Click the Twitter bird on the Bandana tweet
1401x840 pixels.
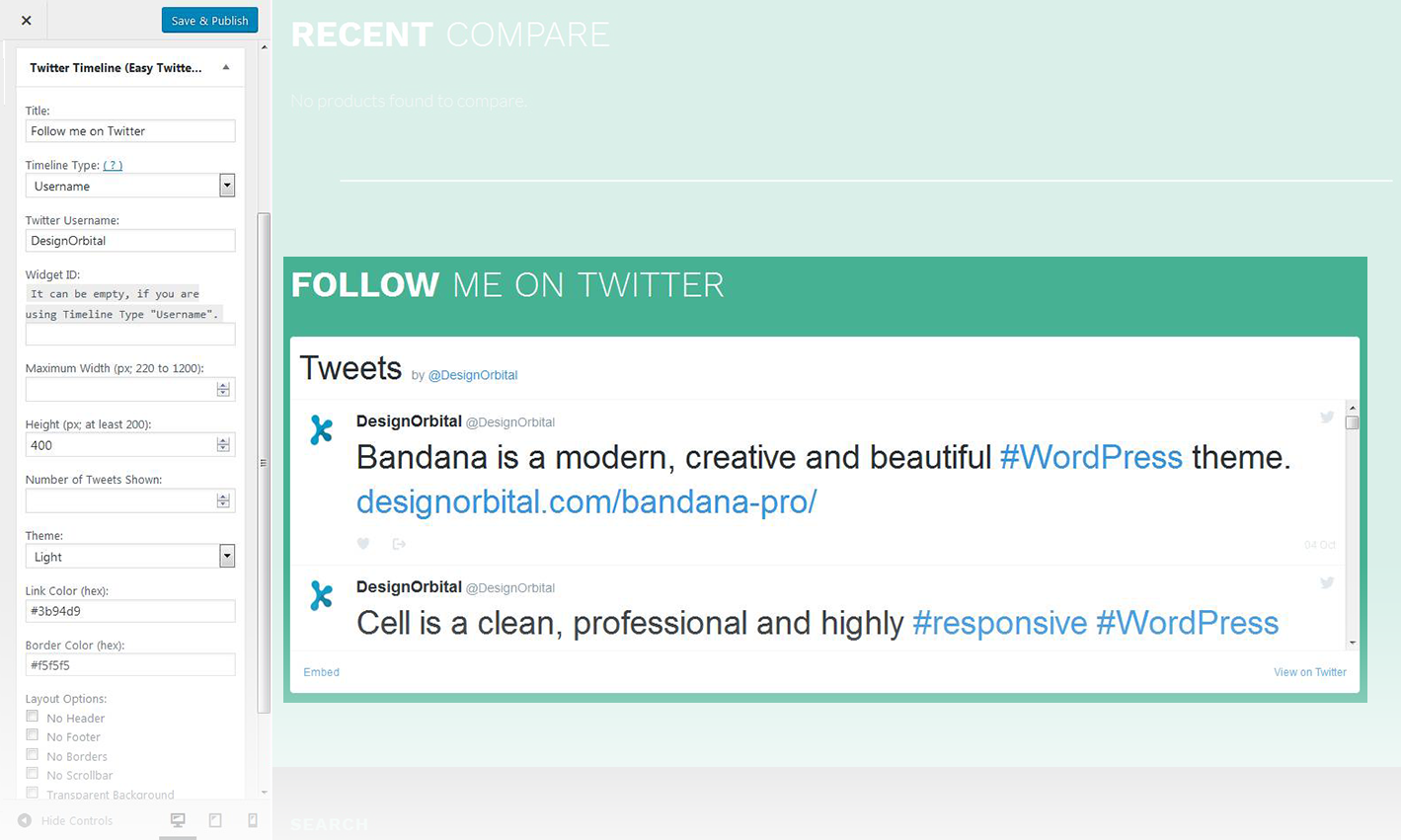pos(1327,418)
